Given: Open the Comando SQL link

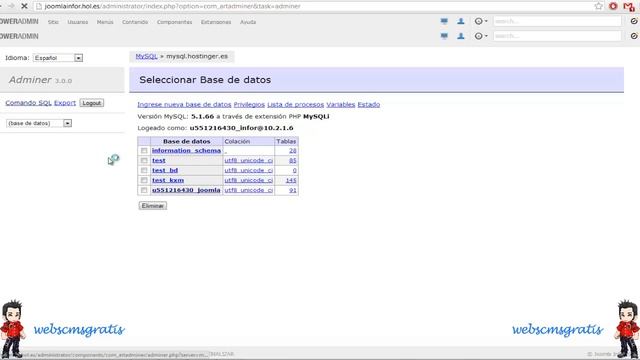Looking at the screenshot, I should 29,103.
